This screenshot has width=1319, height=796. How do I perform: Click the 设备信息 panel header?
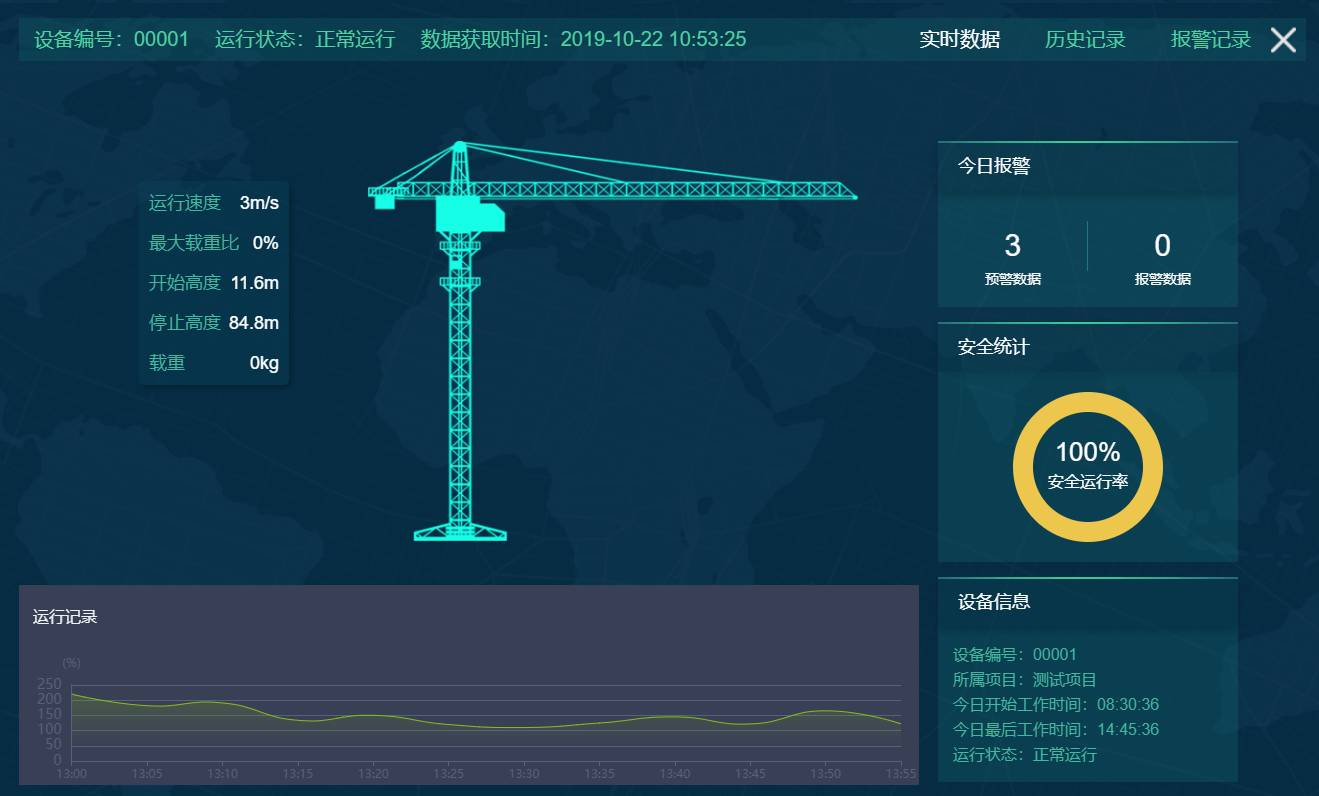coord(994,602)
